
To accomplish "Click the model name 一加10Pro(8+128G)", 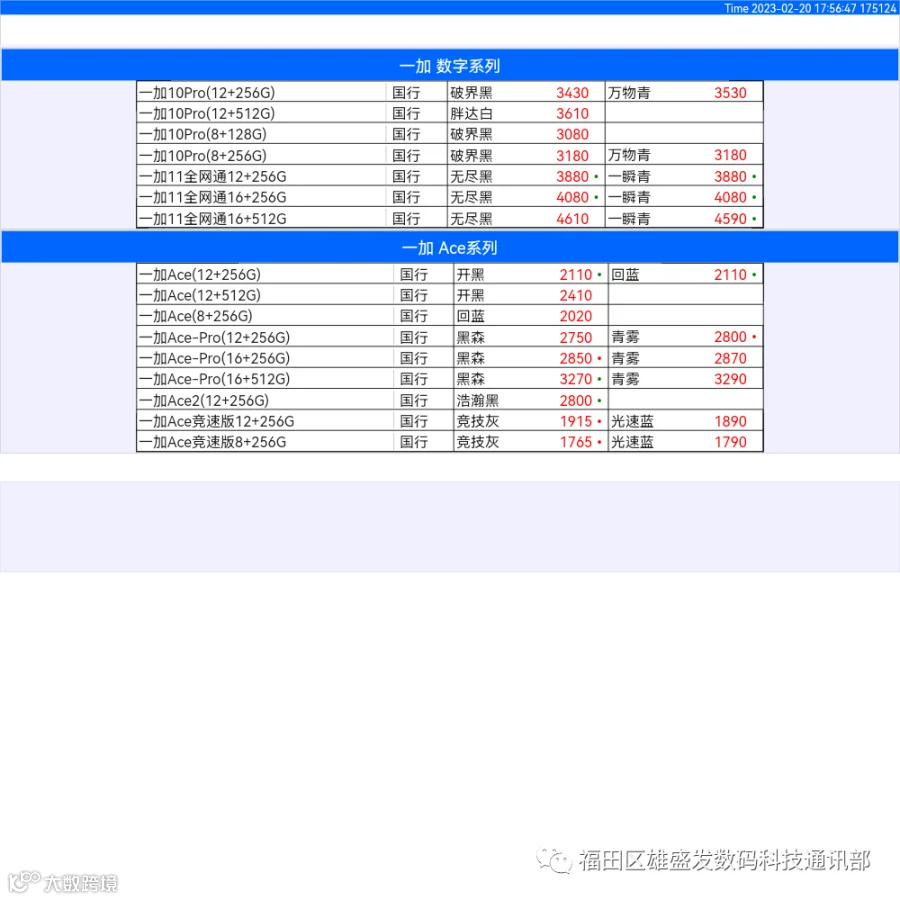I will [203, 134].
